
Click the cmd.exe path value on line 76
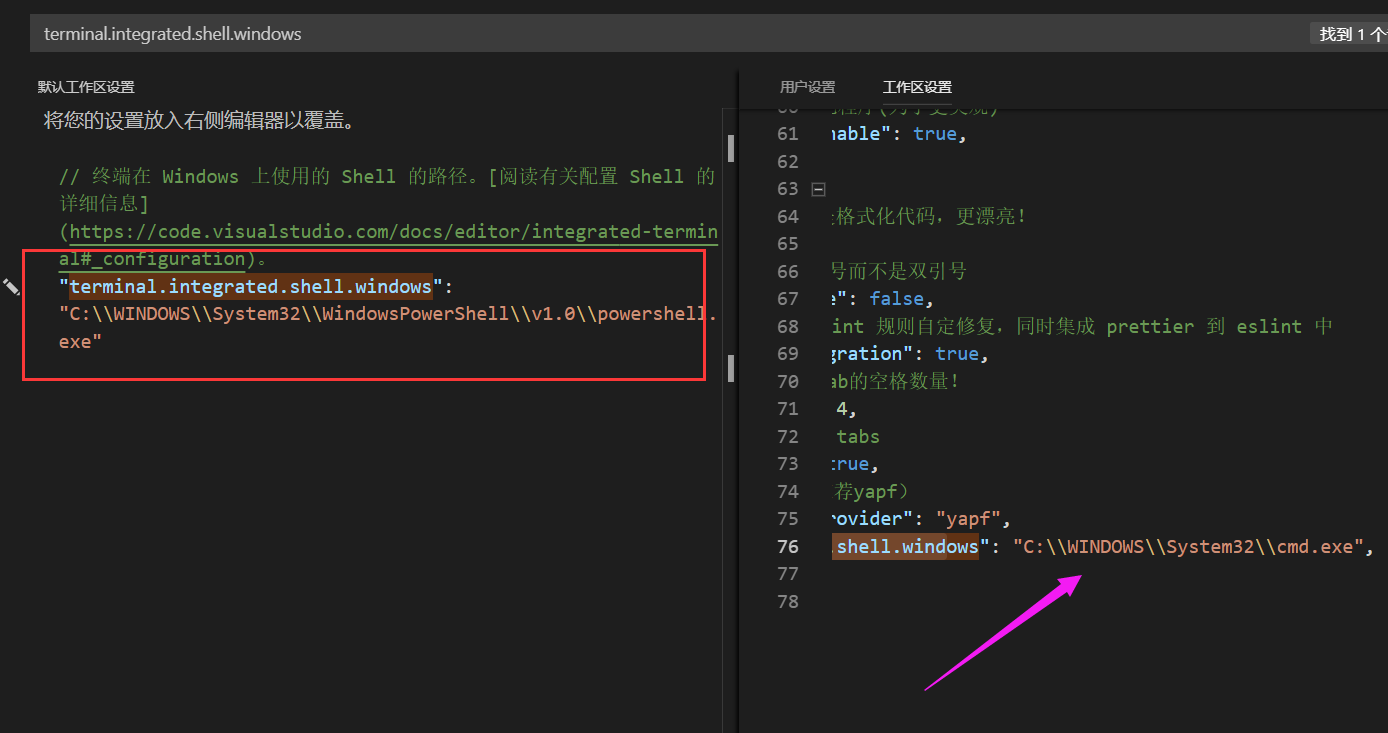(1189, 546)
